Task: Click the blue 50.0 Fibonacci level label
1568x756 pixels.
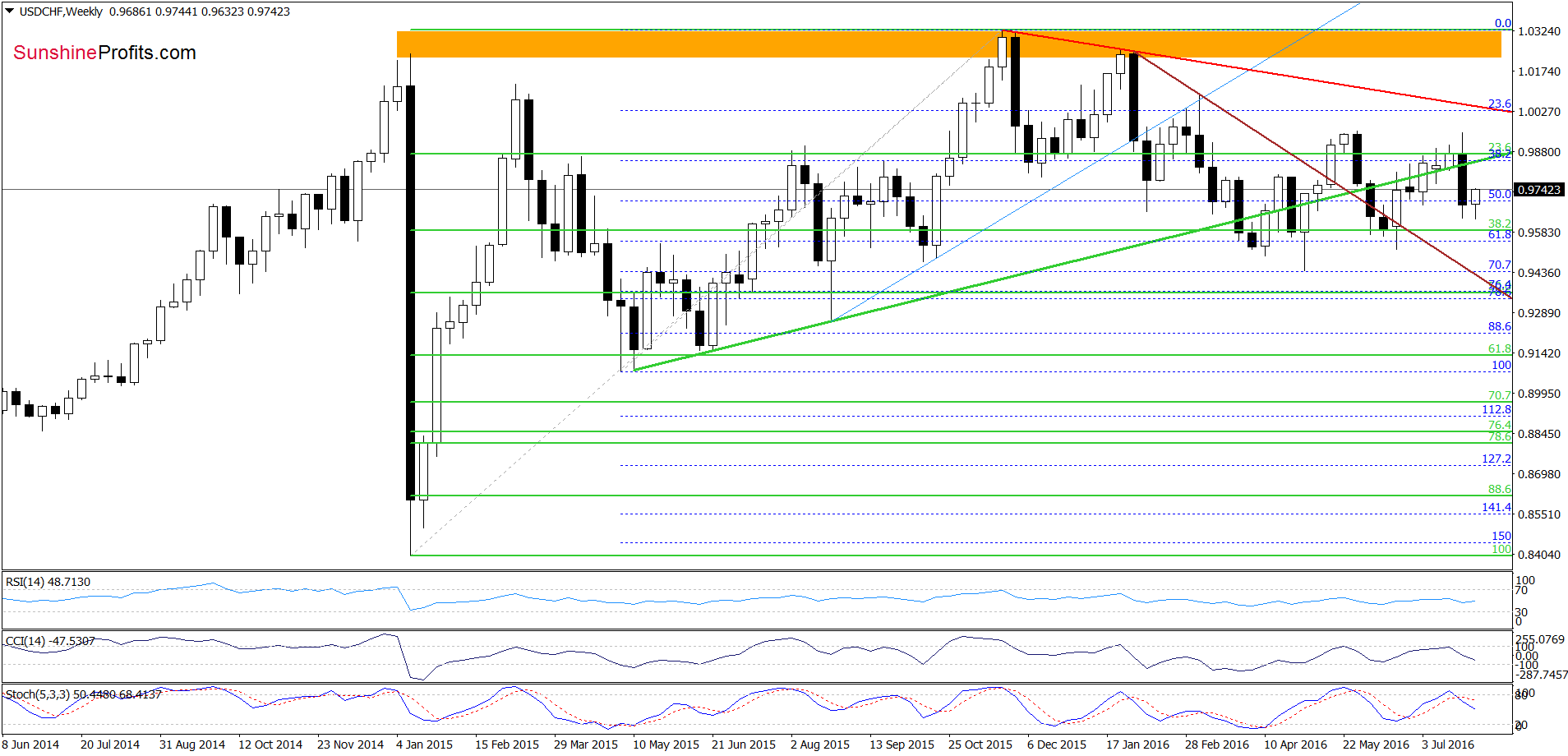Action: (1499, 195)
